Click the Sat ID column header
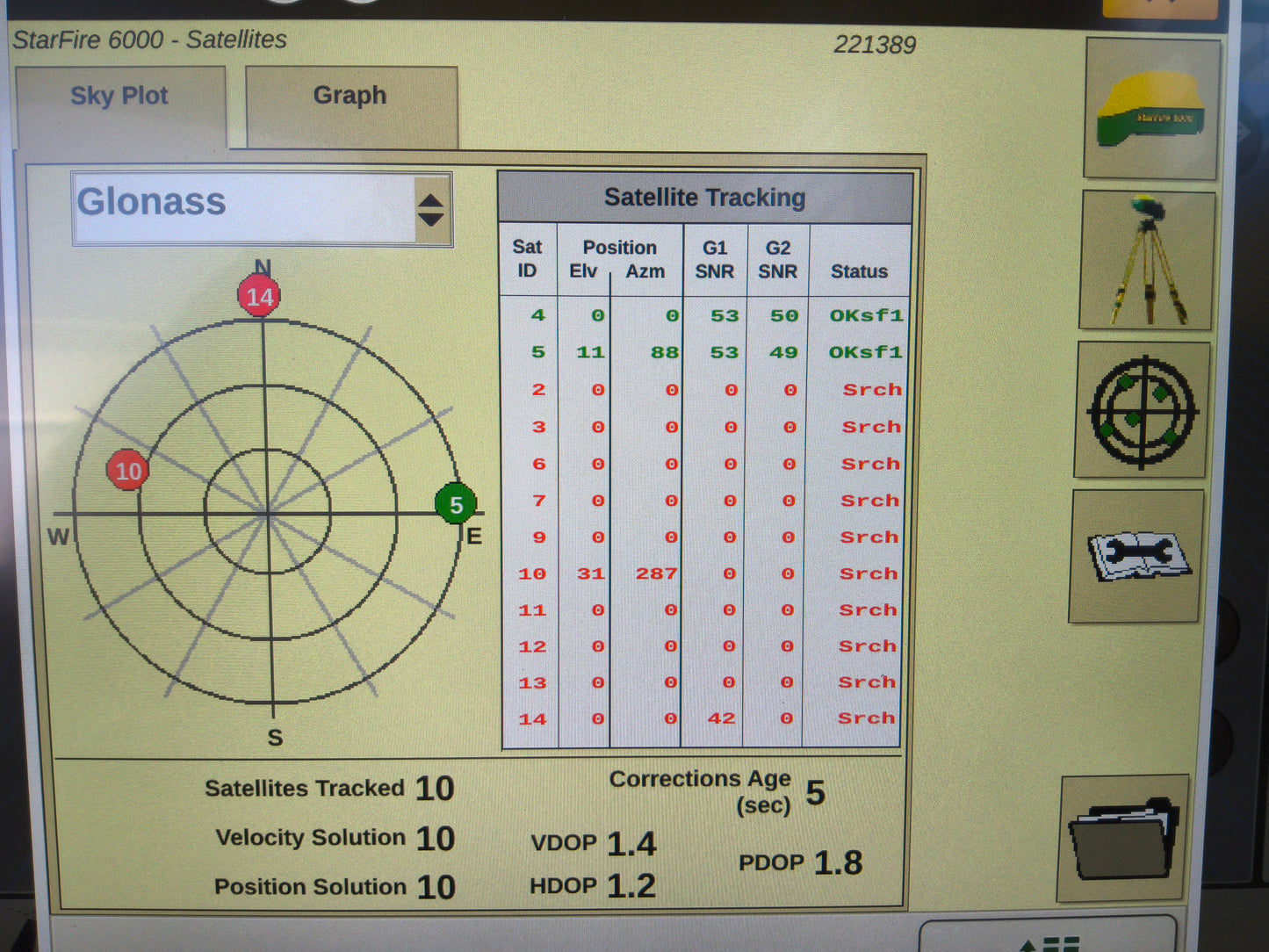Screen dimensions: 1269x952 pos(527,259)
